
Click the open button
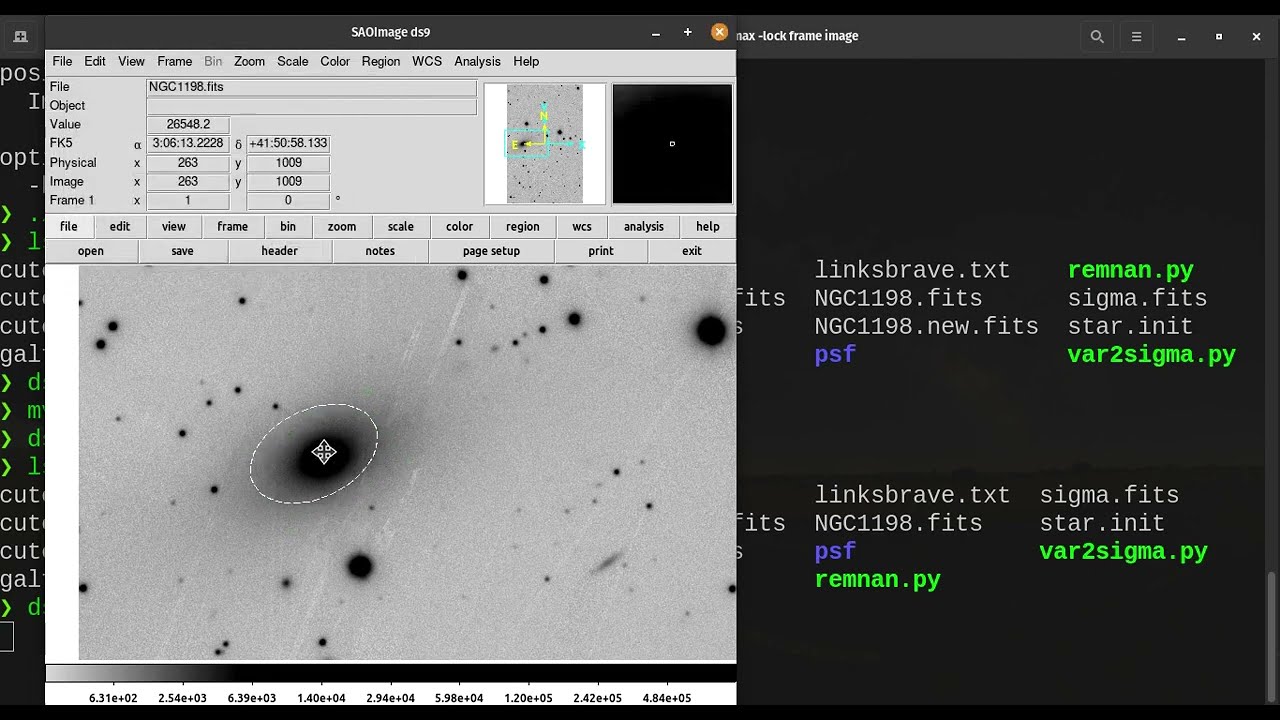pos(91,251)
